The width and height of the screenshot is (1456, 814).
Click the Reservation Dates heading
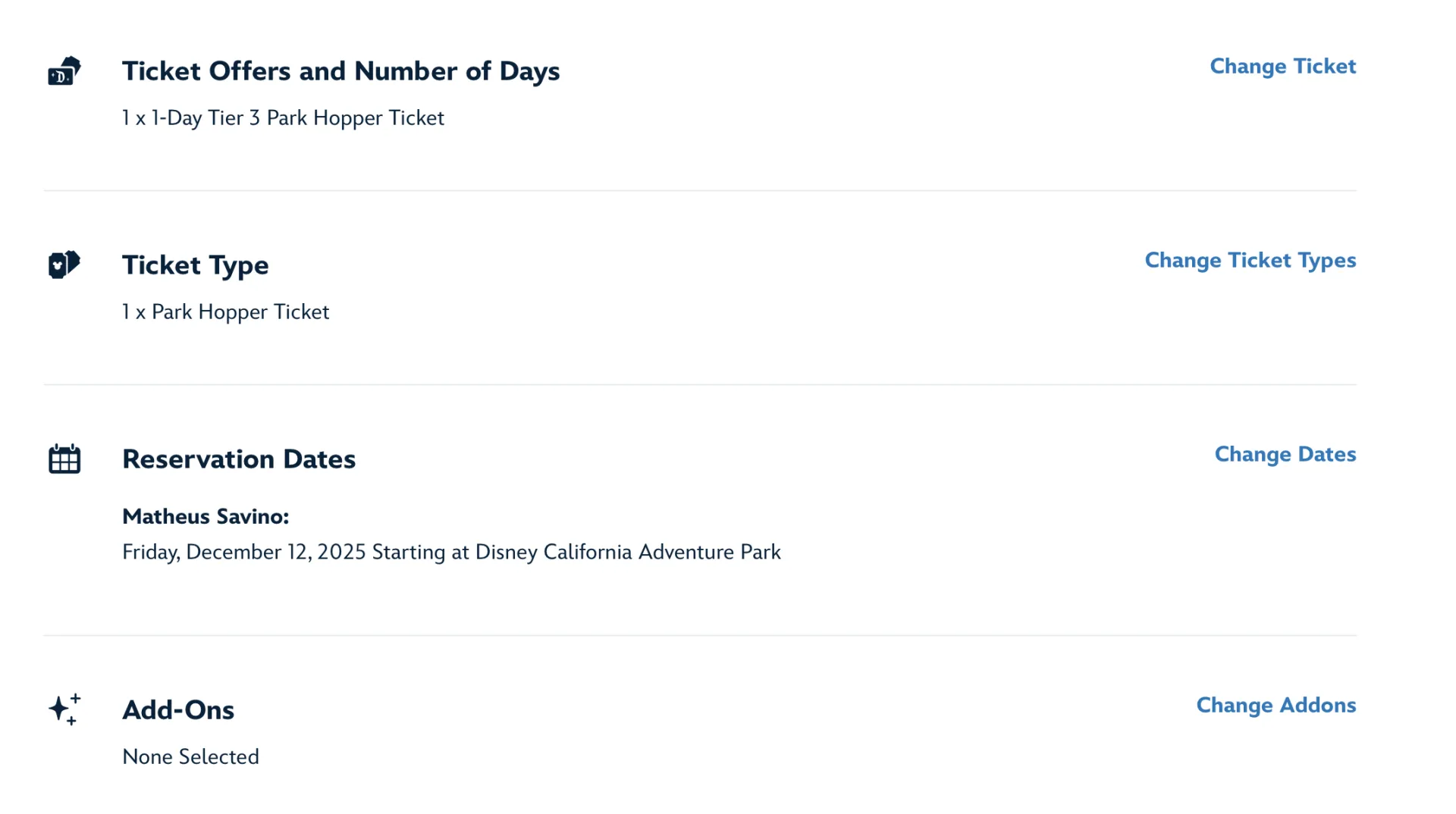point(238,459)
